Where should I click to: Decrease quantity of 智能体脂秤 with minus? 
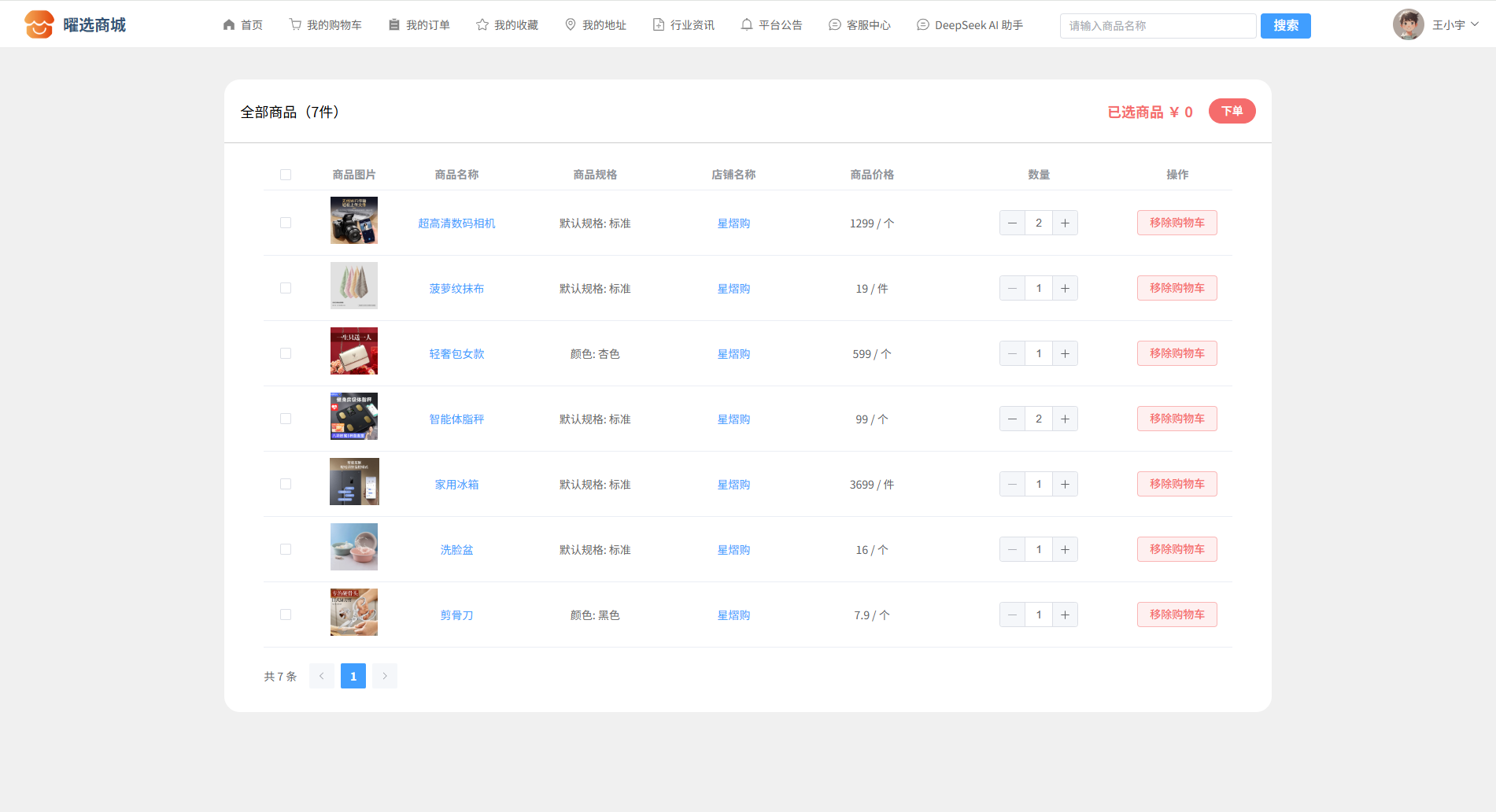pyautogui.click(x=1012, y=419)
